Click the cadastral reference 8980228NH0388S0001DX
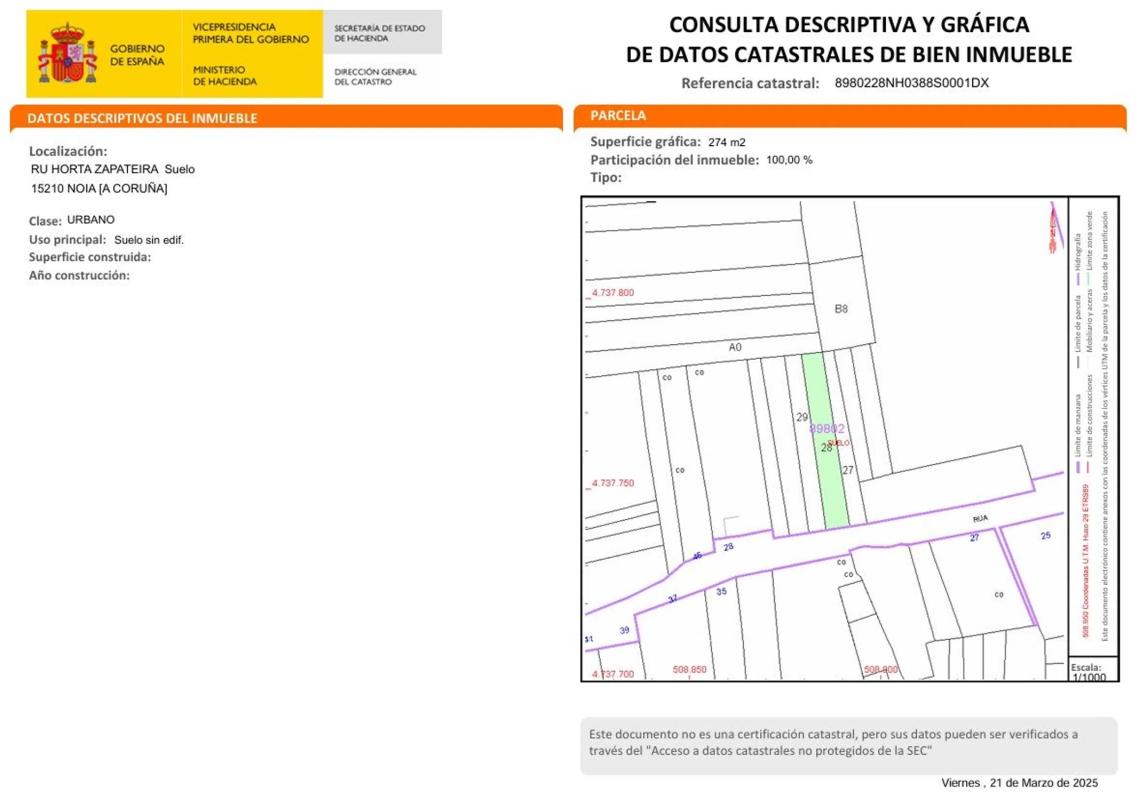The height and width of the screenshot is (800, 1139). click(911, 83)
